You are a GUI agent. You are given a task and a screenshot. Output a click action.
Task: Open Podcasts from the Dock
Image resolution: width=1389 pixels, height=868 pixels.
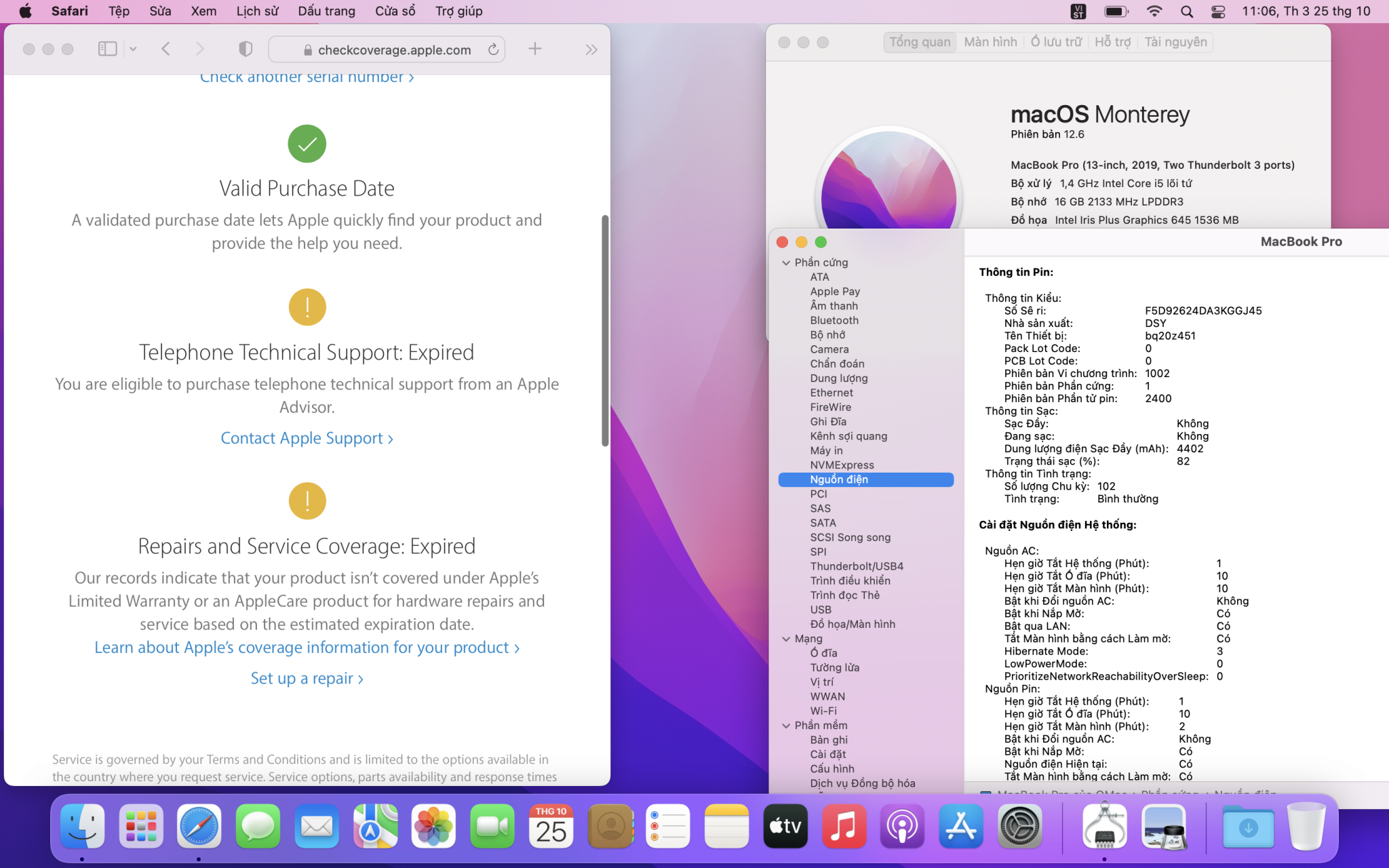click(x=902, y=826)
